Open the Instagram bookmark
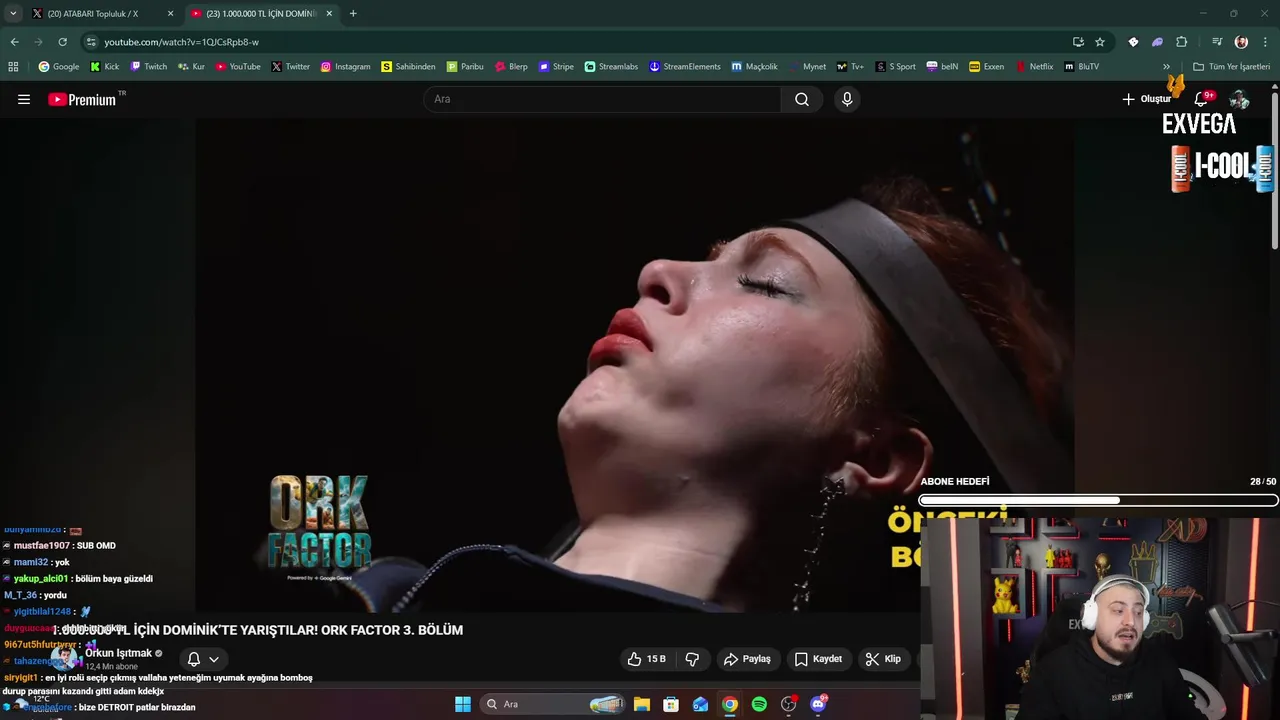 click(x=345, y=67)
